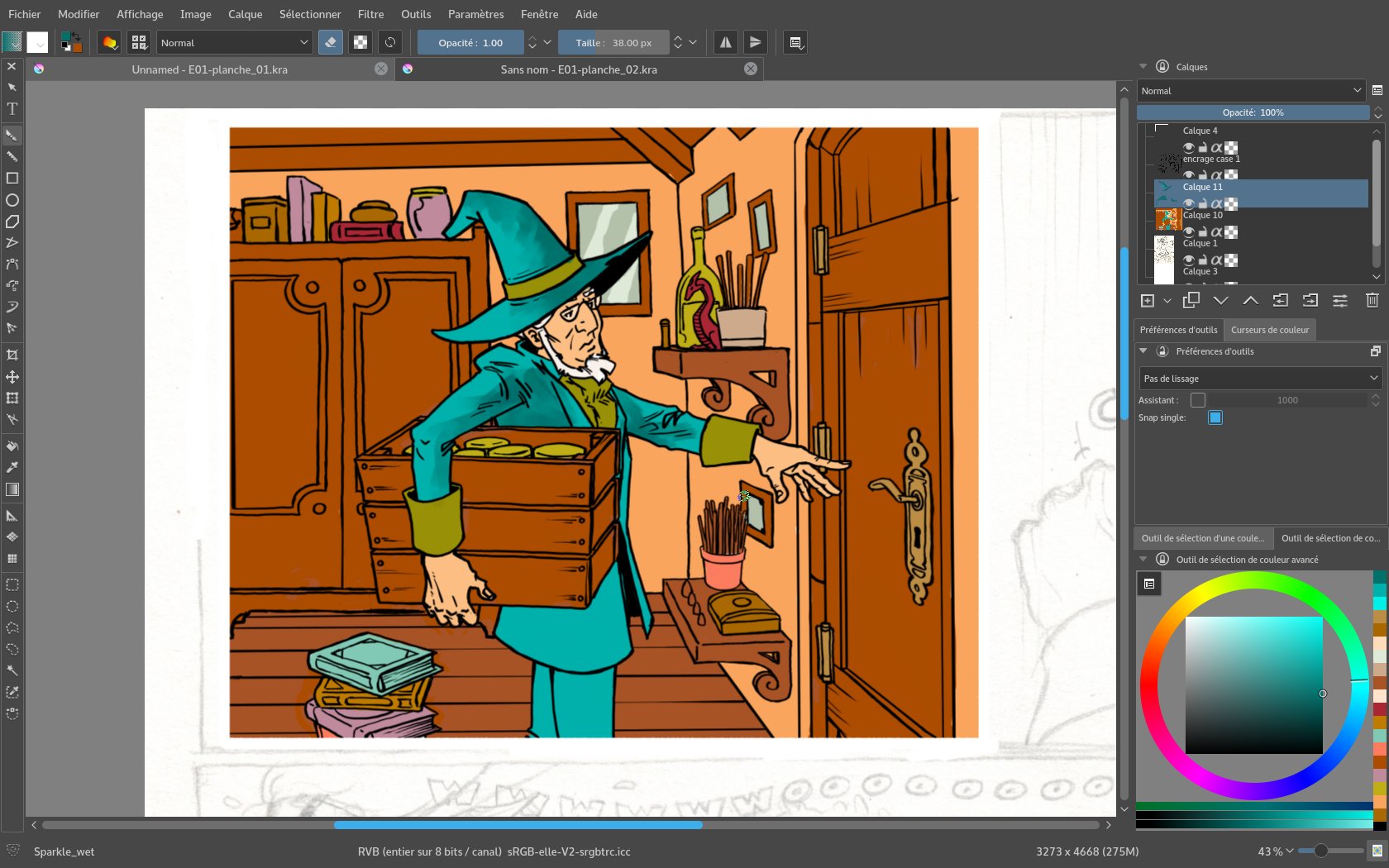Select the move layer tool
The image size is (1389, 868).
click(x=12, y=376)
